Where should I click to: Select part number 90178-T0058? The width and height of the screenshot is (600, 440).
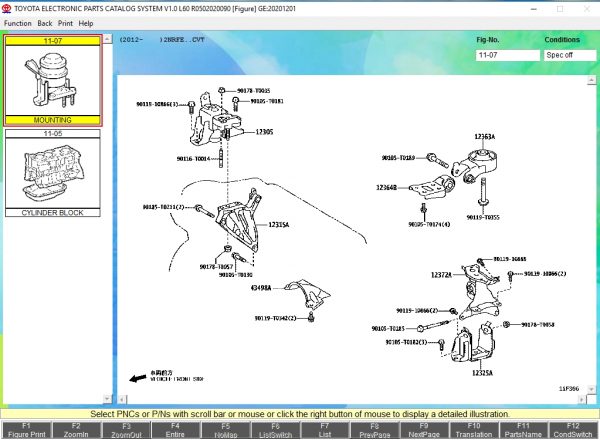[538, 324]
